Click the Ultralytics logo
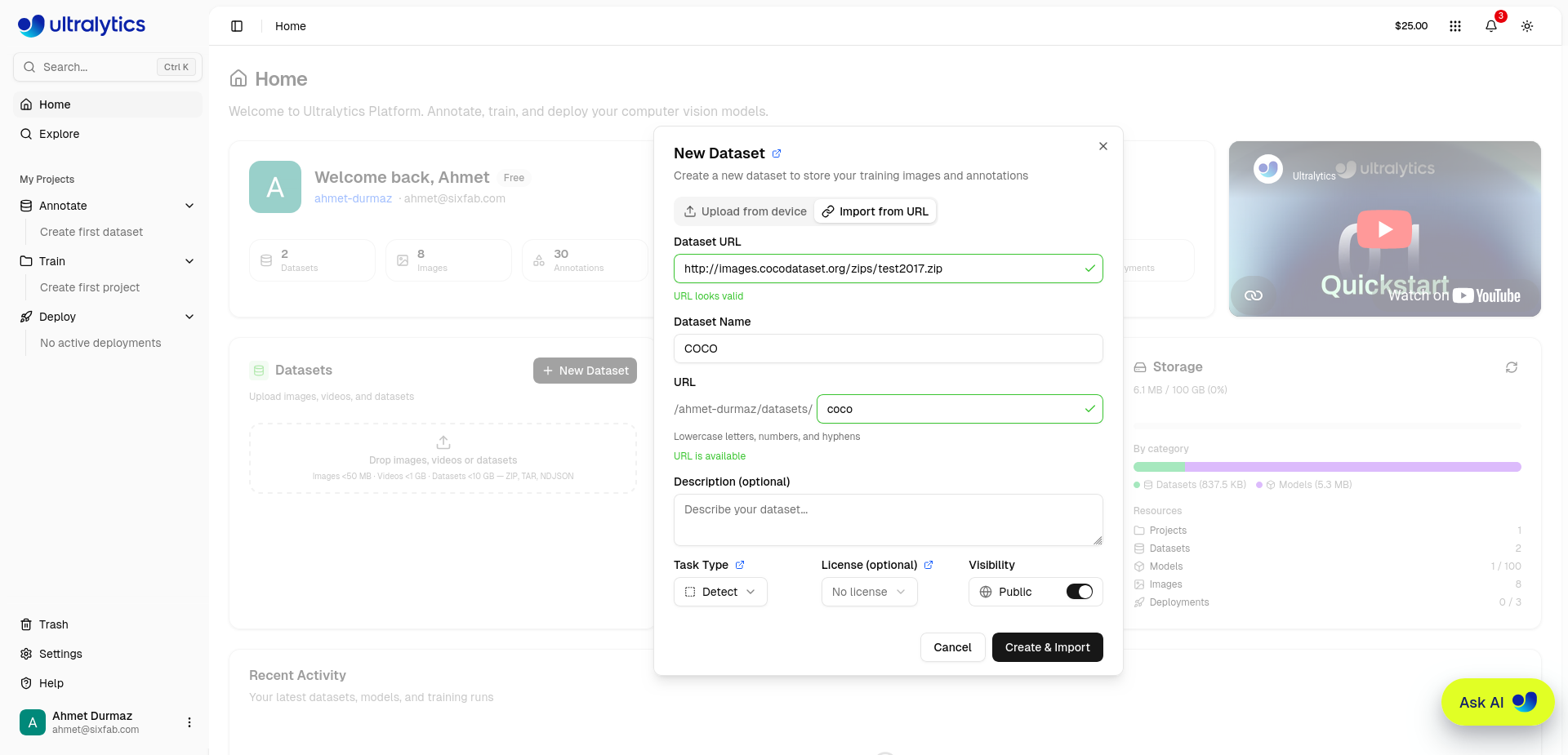 (x=82, y=25)
